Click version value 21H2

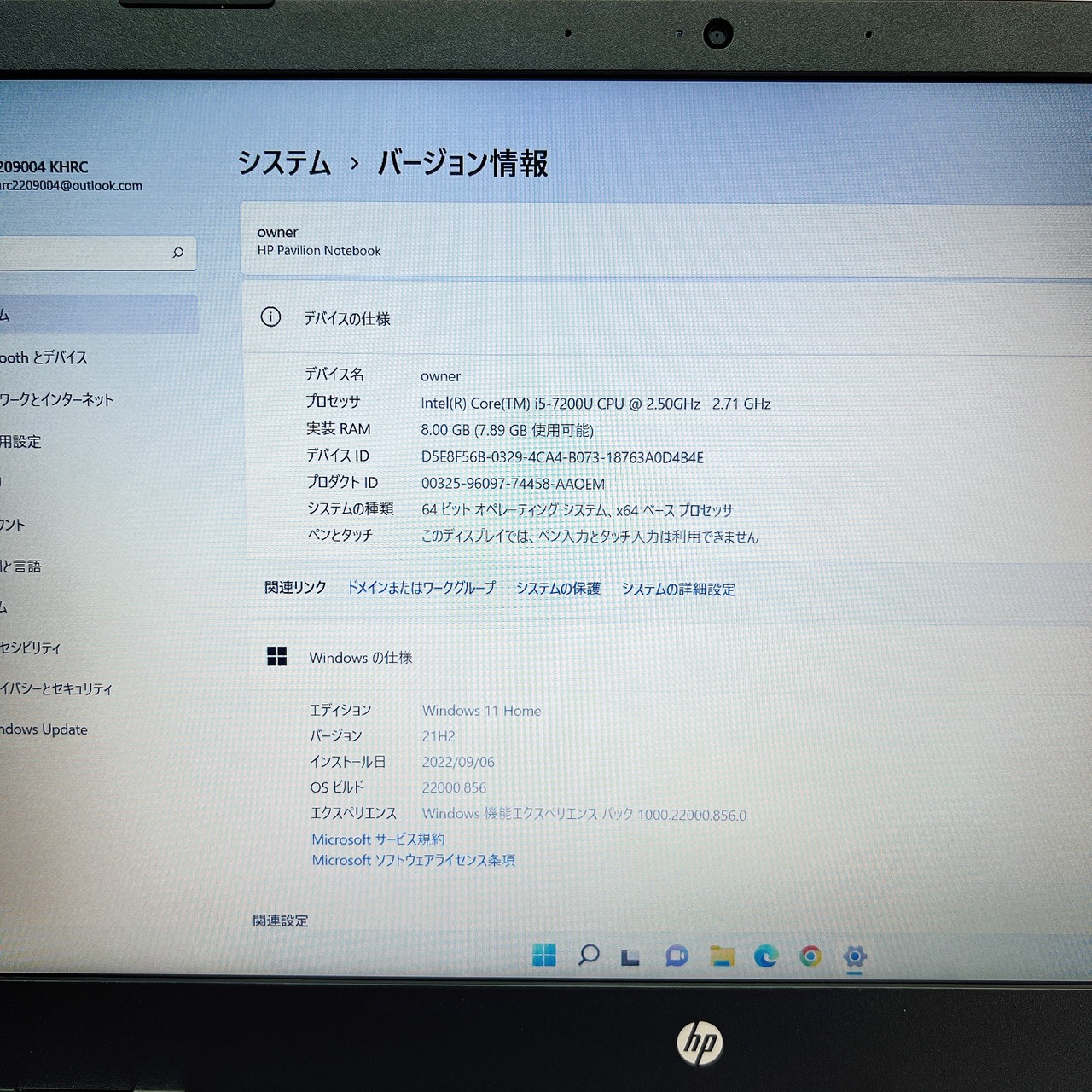click(439, 736)
